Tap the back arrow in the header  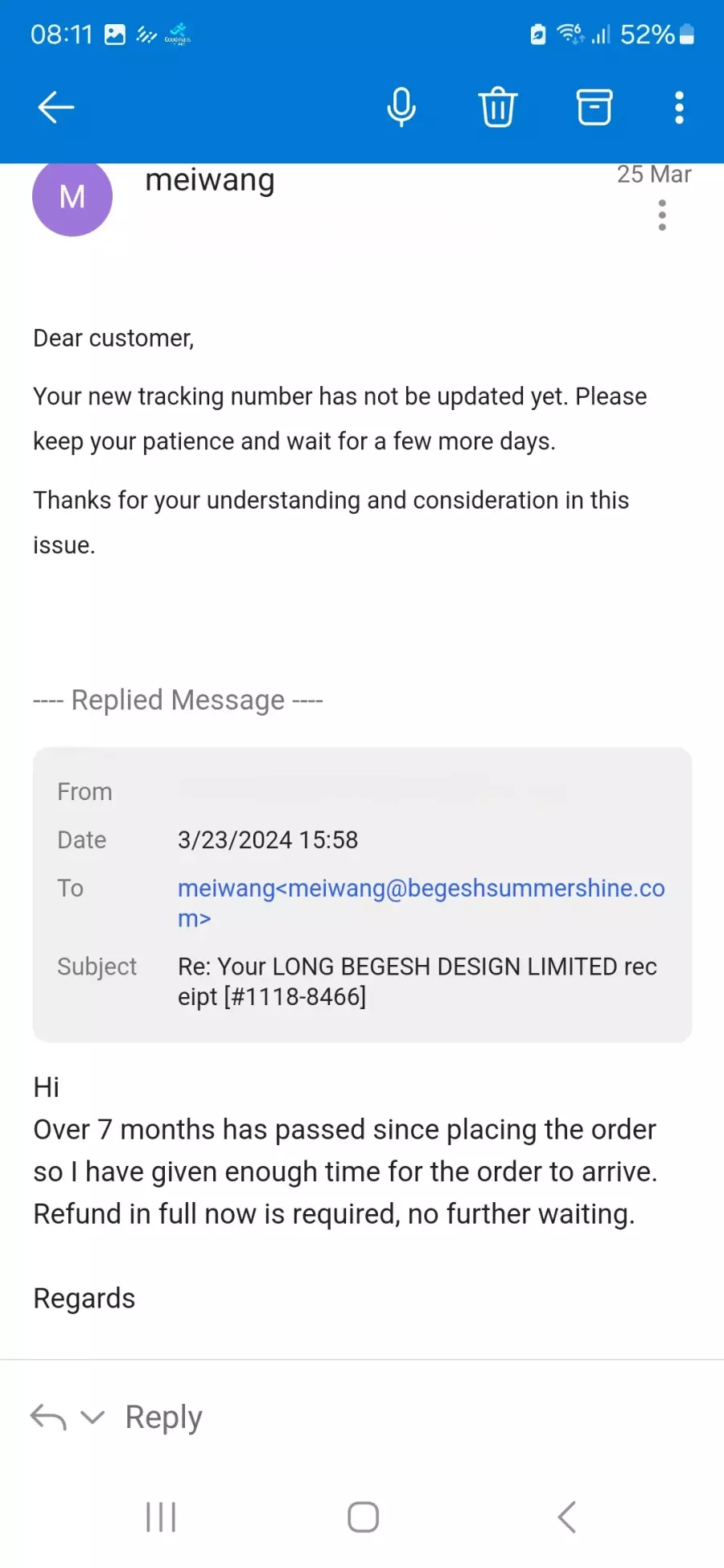click(x=56, y=107)
